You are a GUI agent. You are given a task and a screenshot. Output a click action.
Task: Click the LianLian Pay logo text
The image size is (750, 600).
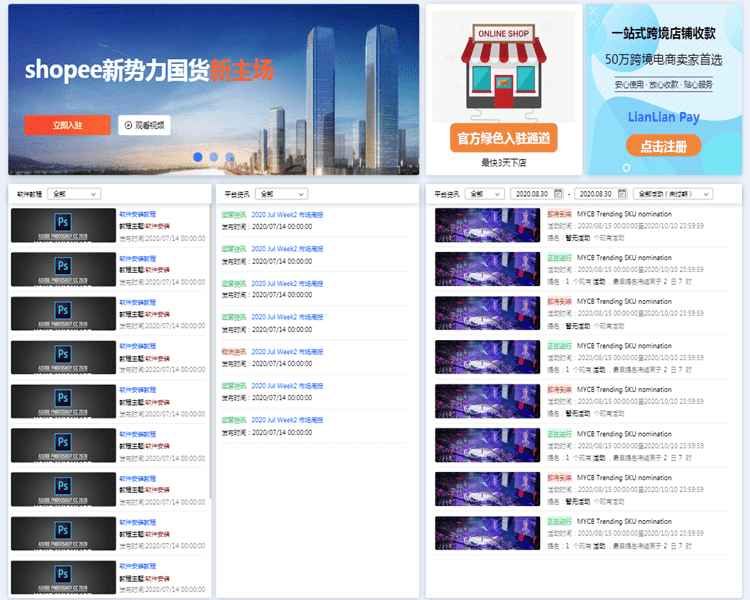[x=663, y=117]
